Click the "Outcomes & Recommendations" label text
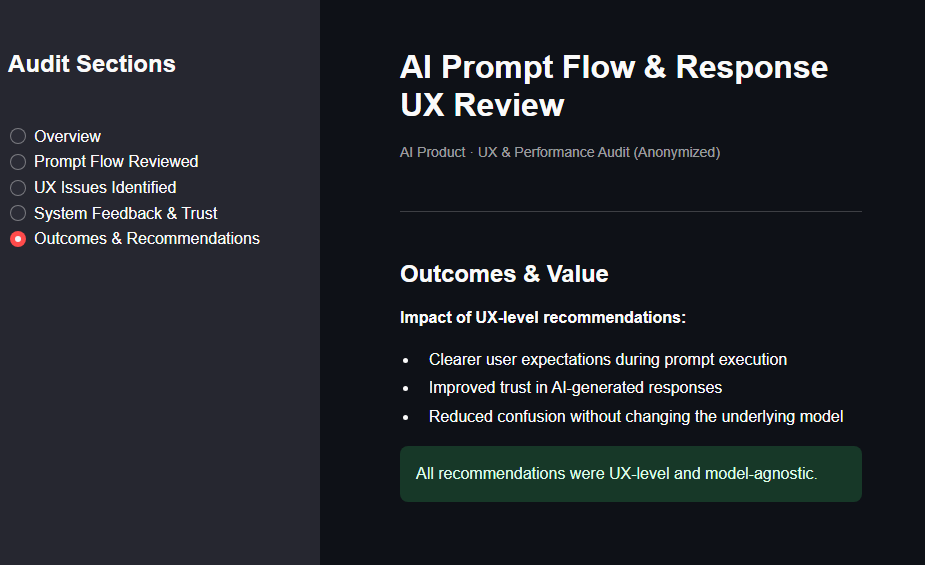The image size is (925, 565). tap(147, 239)
